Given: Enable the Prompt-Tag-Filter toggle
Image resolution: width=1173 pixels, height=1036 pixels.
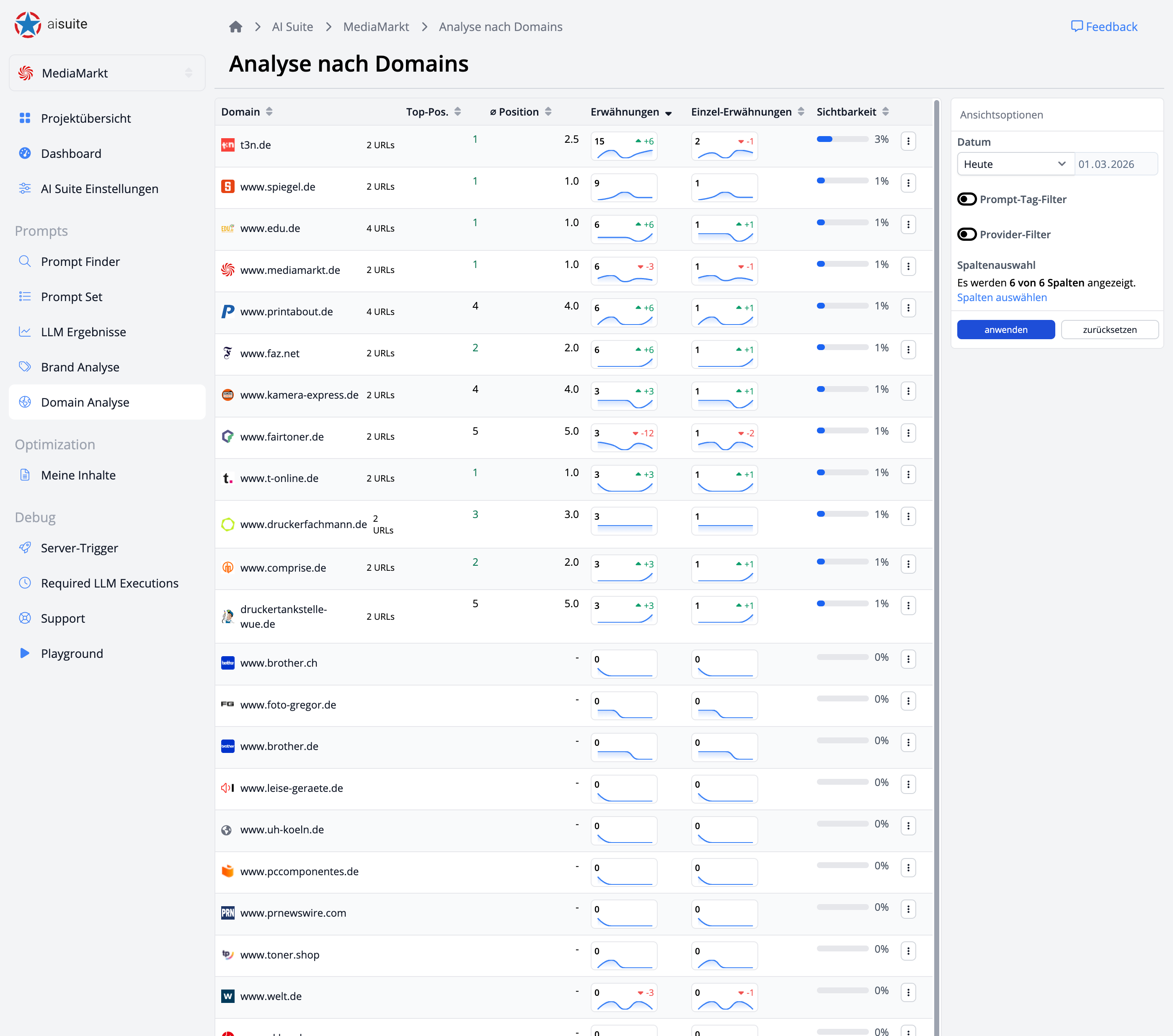Looking at the screenshot, I should coord(967,199).
